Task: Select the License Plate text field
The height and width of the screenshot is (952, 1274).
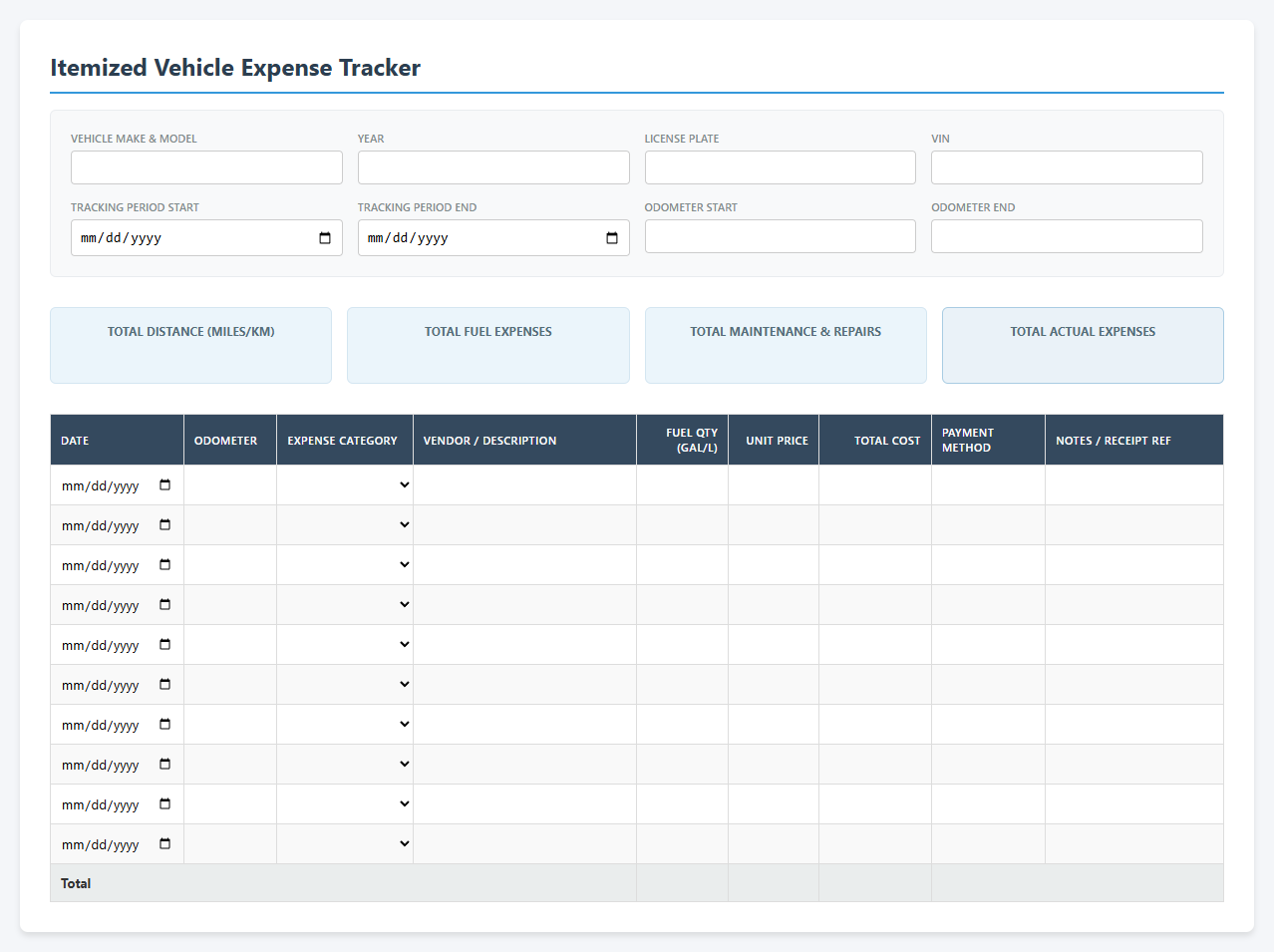Action: 781,167
